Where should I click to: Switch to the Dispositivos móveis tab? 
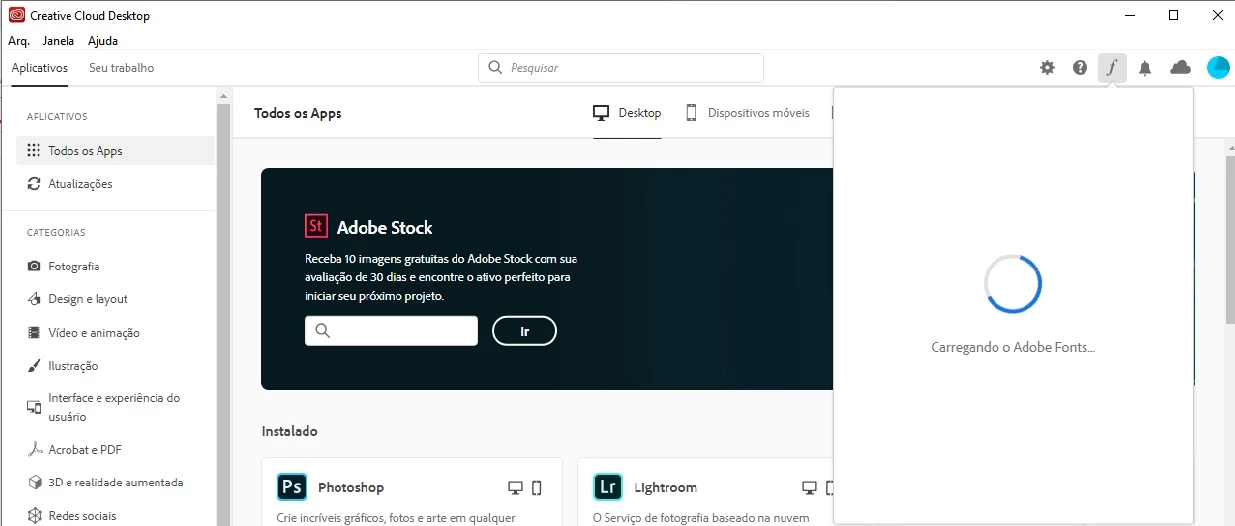[747, 113]
